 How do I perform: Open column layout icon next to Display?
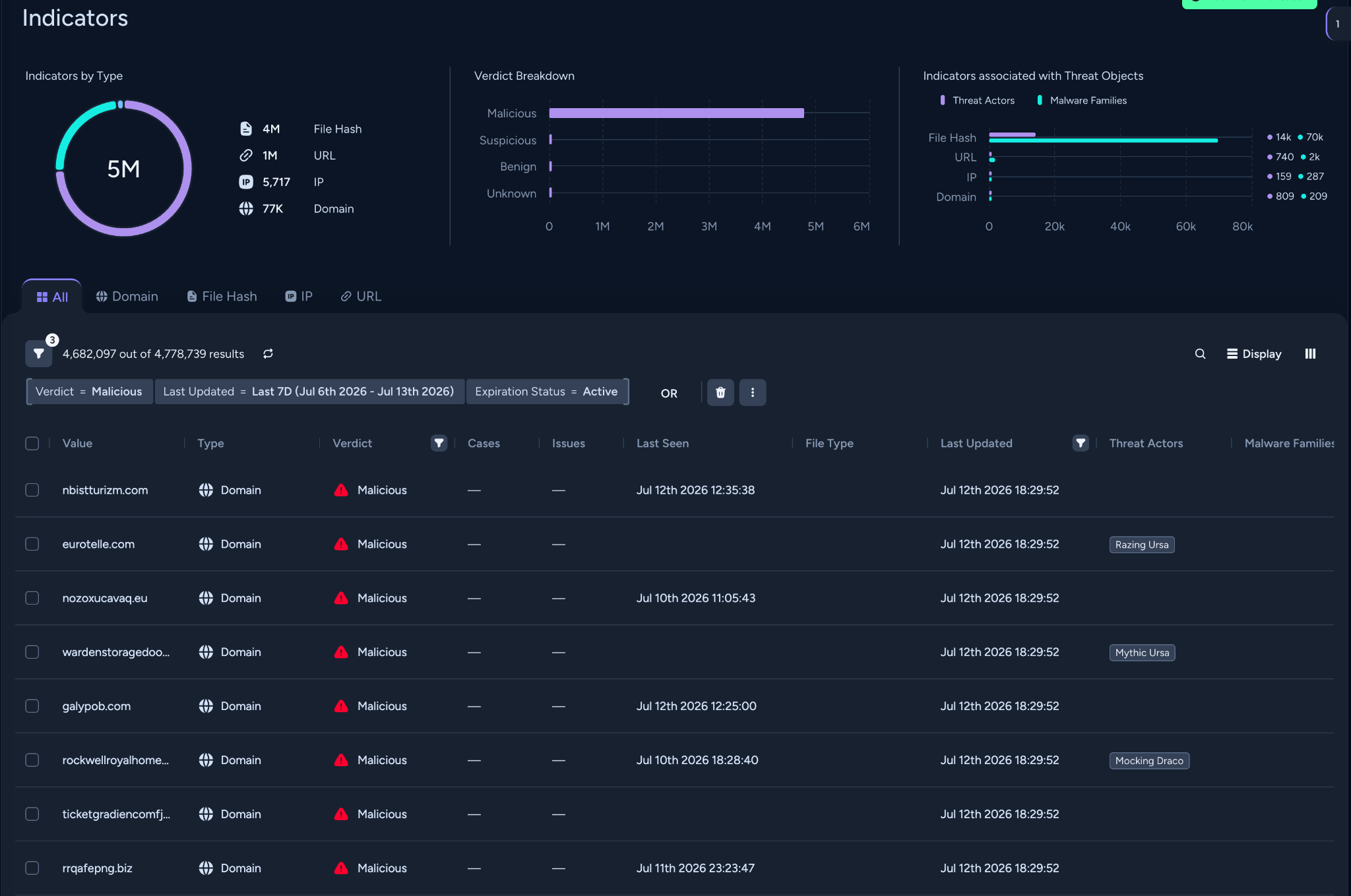(x=1310, y=354)
